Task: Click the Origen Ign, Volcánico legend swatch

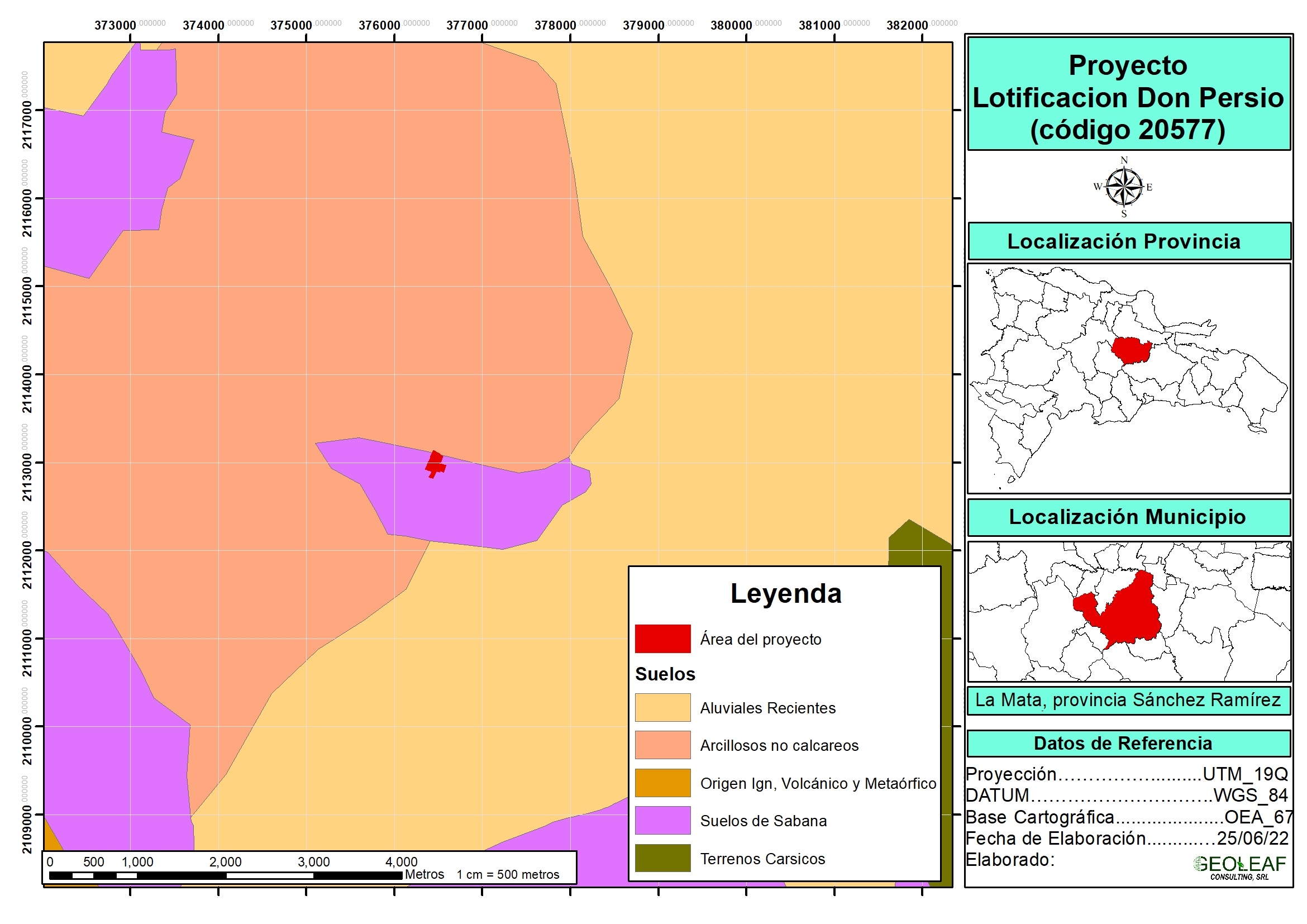Action: [x=662, y=783]
